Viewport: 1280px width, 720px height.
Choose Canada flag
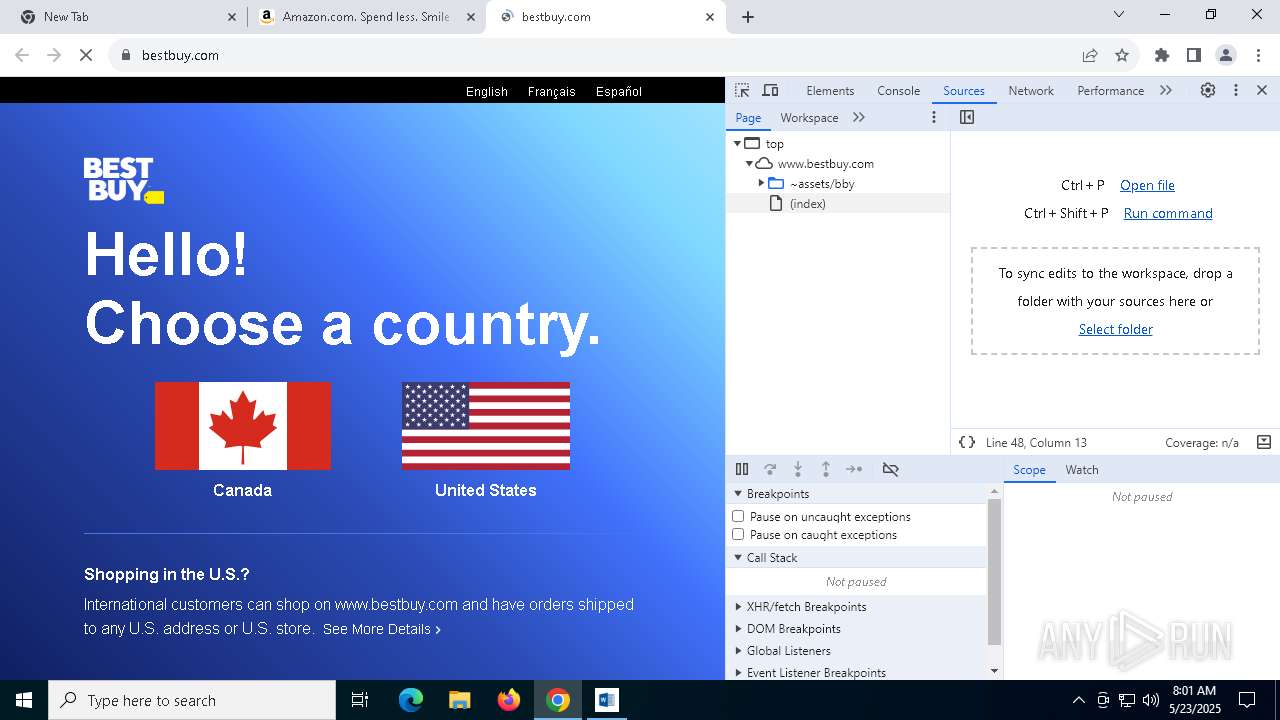point(242,426)
